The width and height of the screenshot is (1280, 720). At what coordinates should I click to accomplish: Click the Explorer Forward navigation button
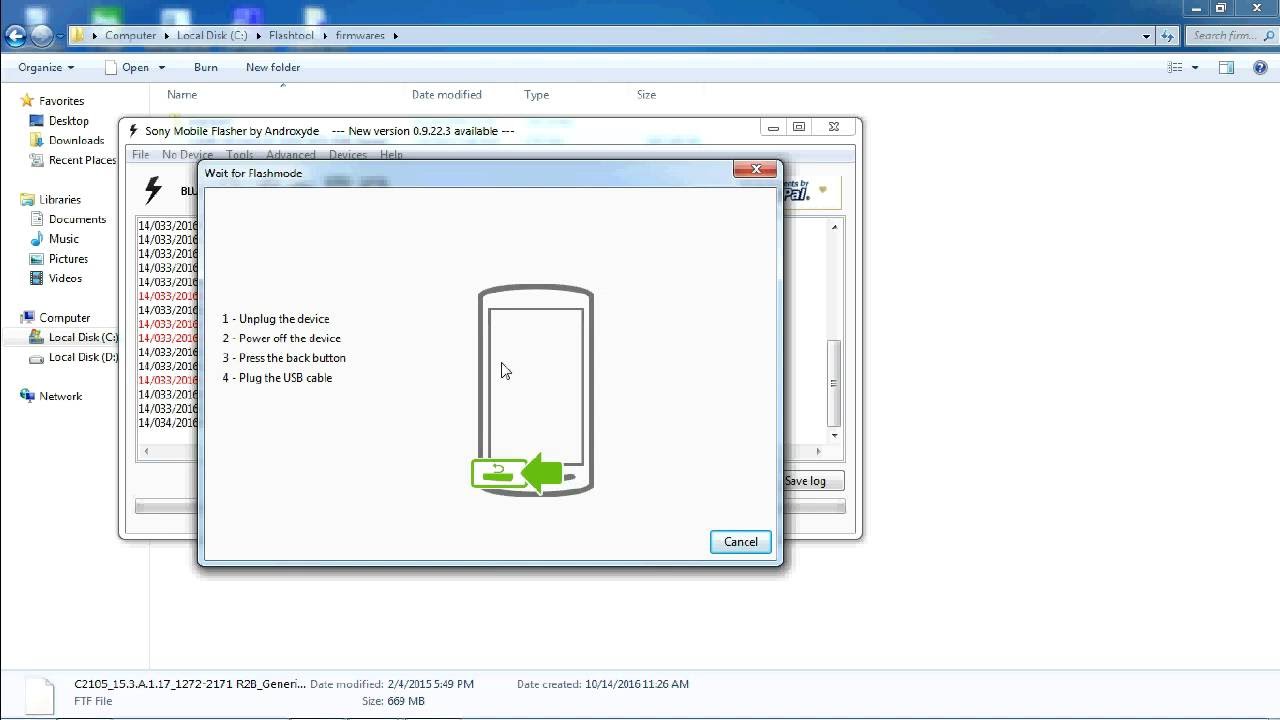pyautogui.click(x=41, y=36)
